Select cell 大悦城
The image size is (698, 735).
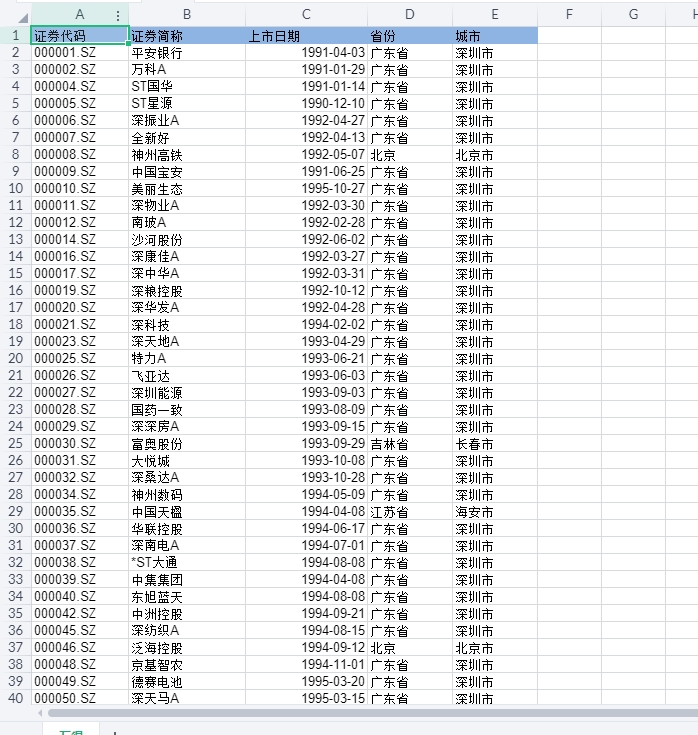[x=187, y=460]
